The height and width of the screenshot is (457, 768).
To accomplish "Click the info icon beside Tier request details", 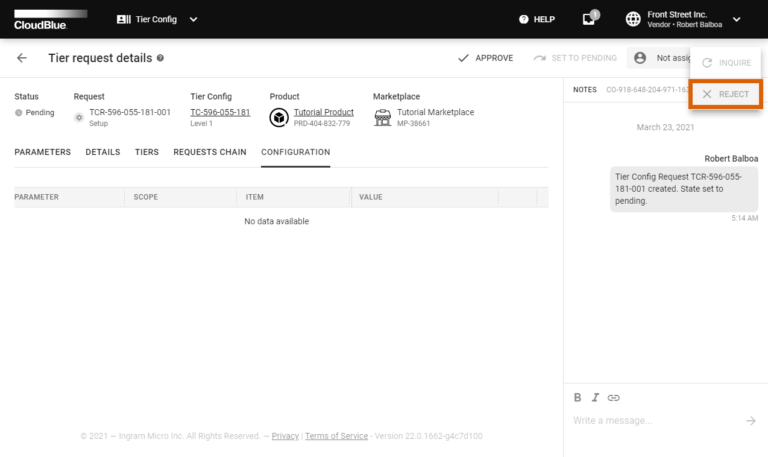I will pos(160,58).
